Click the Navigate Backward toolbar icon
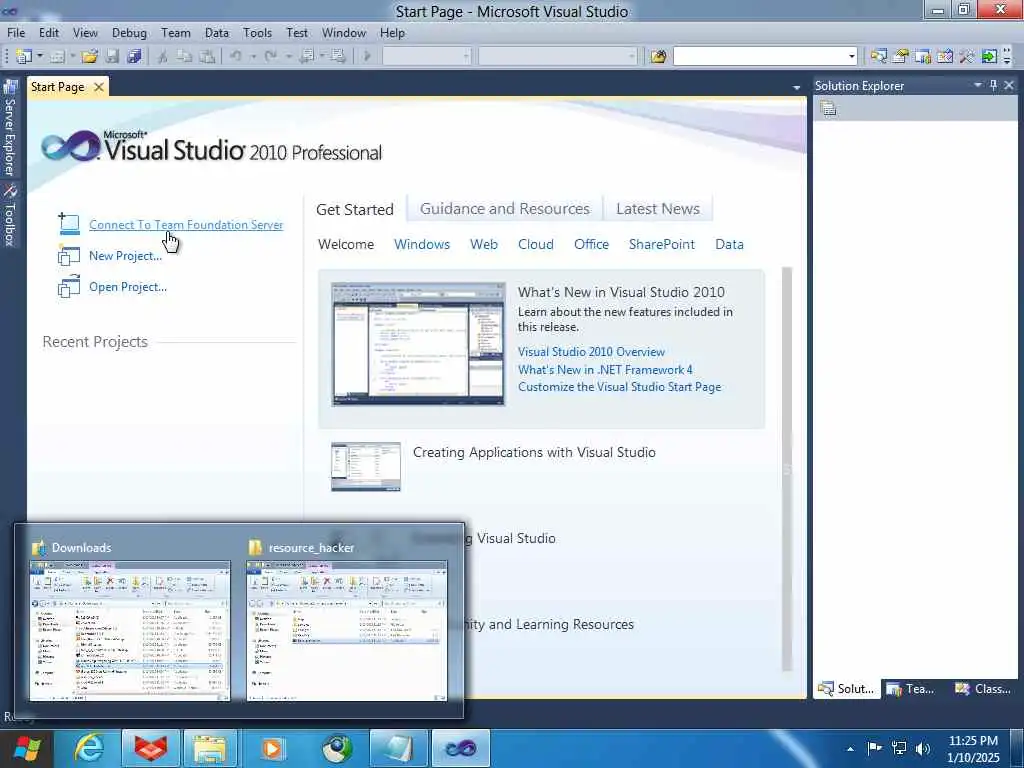The image size is (1024, 768). pos(306,57)
